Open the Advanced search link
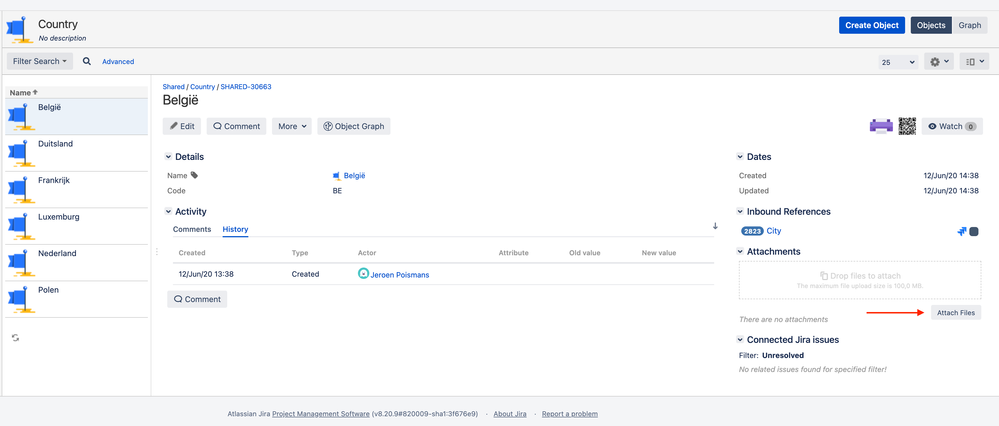The width and height of the screenshot is (999, 426). coord(118,62)
